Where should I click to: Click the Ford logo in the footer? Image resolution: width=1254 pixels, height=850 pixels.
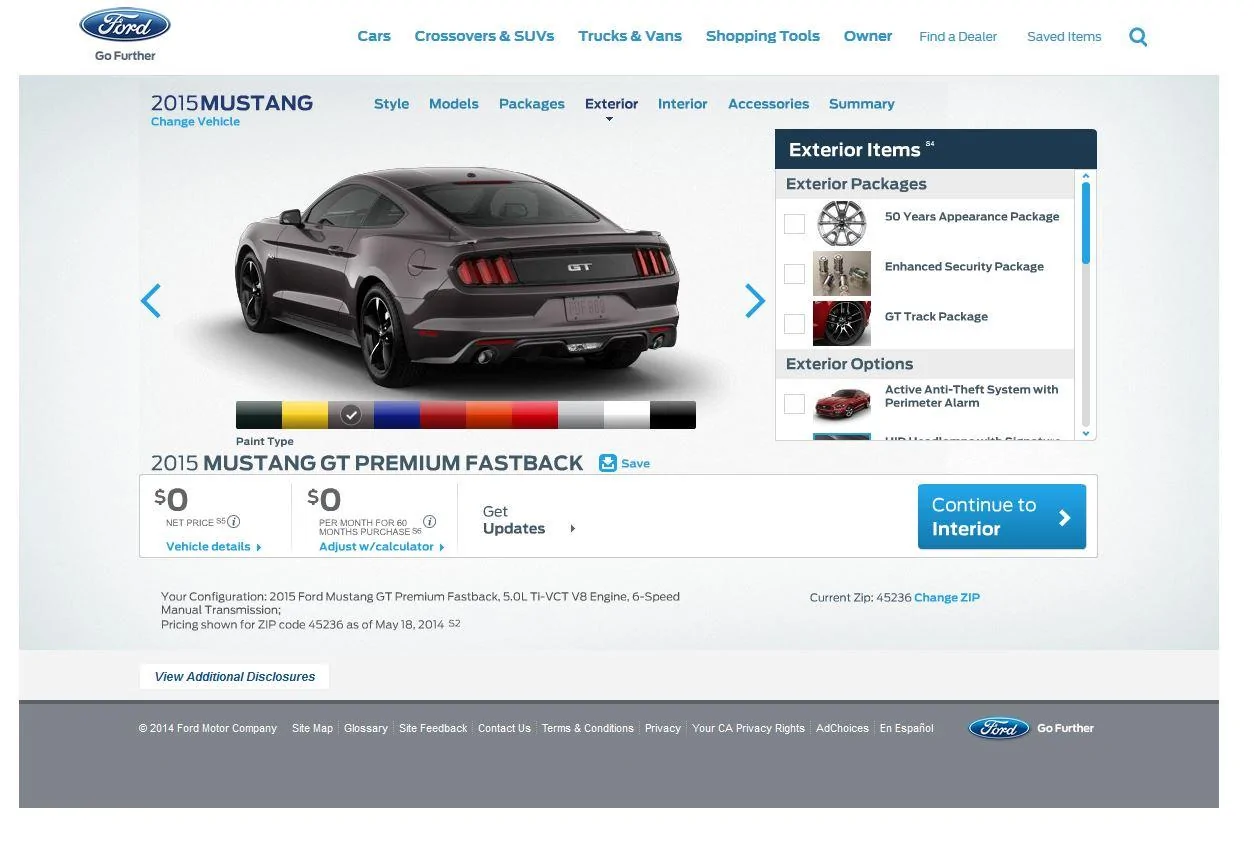(999, 728)
